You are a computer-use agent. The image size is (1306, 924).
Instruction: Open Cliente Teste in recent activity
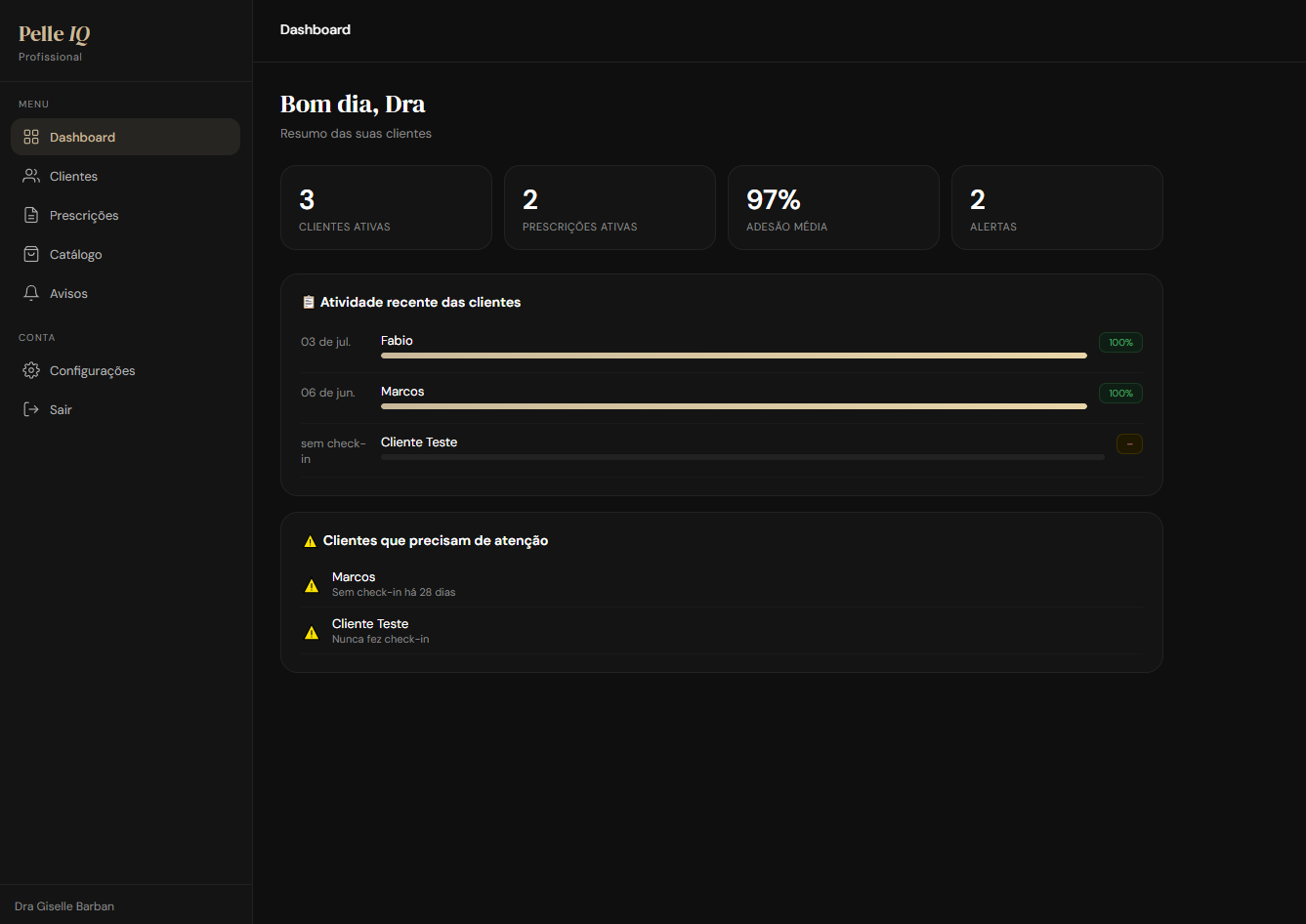pos(419,442)
